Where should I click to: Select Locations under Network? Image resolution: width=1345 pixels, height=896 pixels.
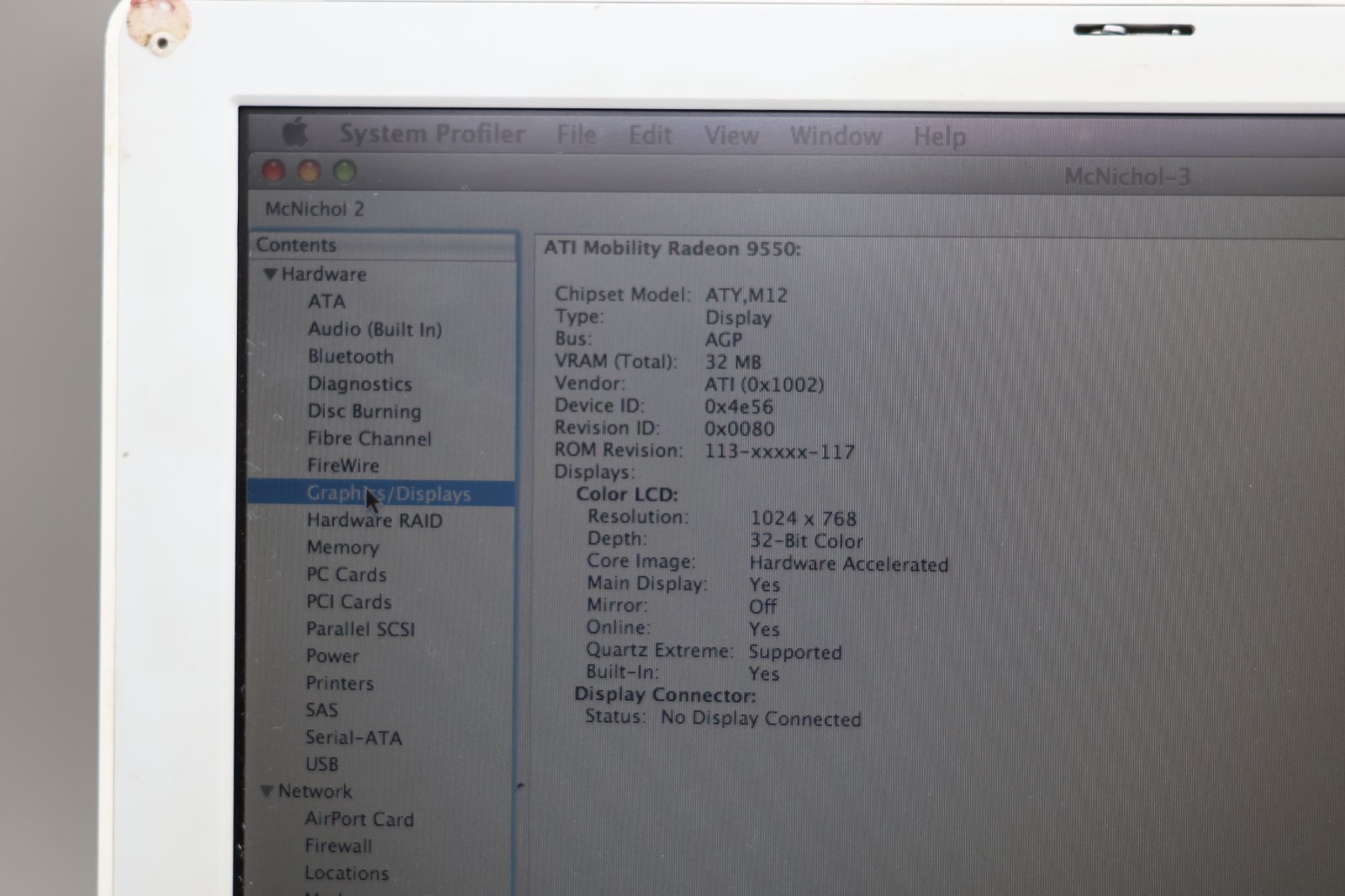coord(346,872)
